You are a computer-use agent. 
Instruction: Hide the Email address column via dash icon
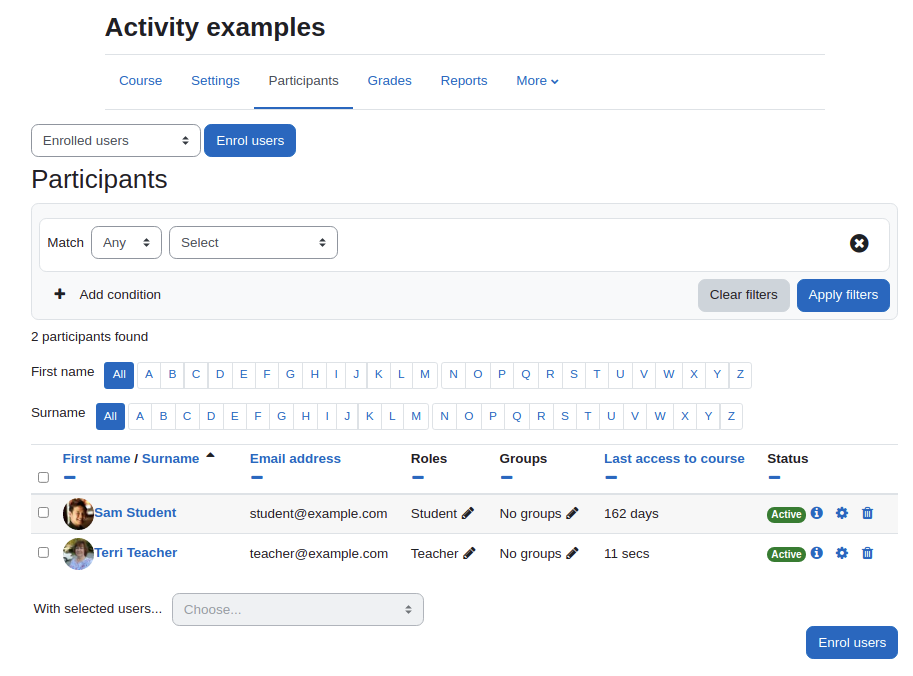[257, 477]
